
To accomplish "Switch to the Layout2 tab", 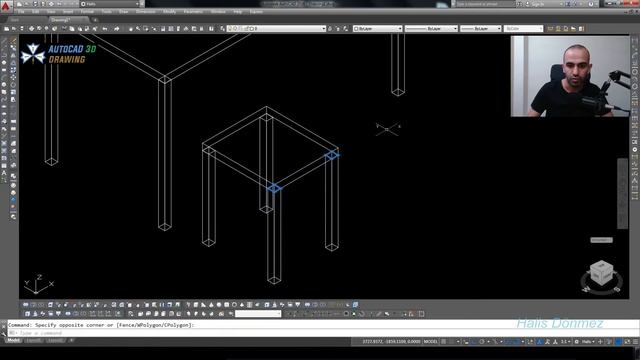I will [x=55, y=340].
